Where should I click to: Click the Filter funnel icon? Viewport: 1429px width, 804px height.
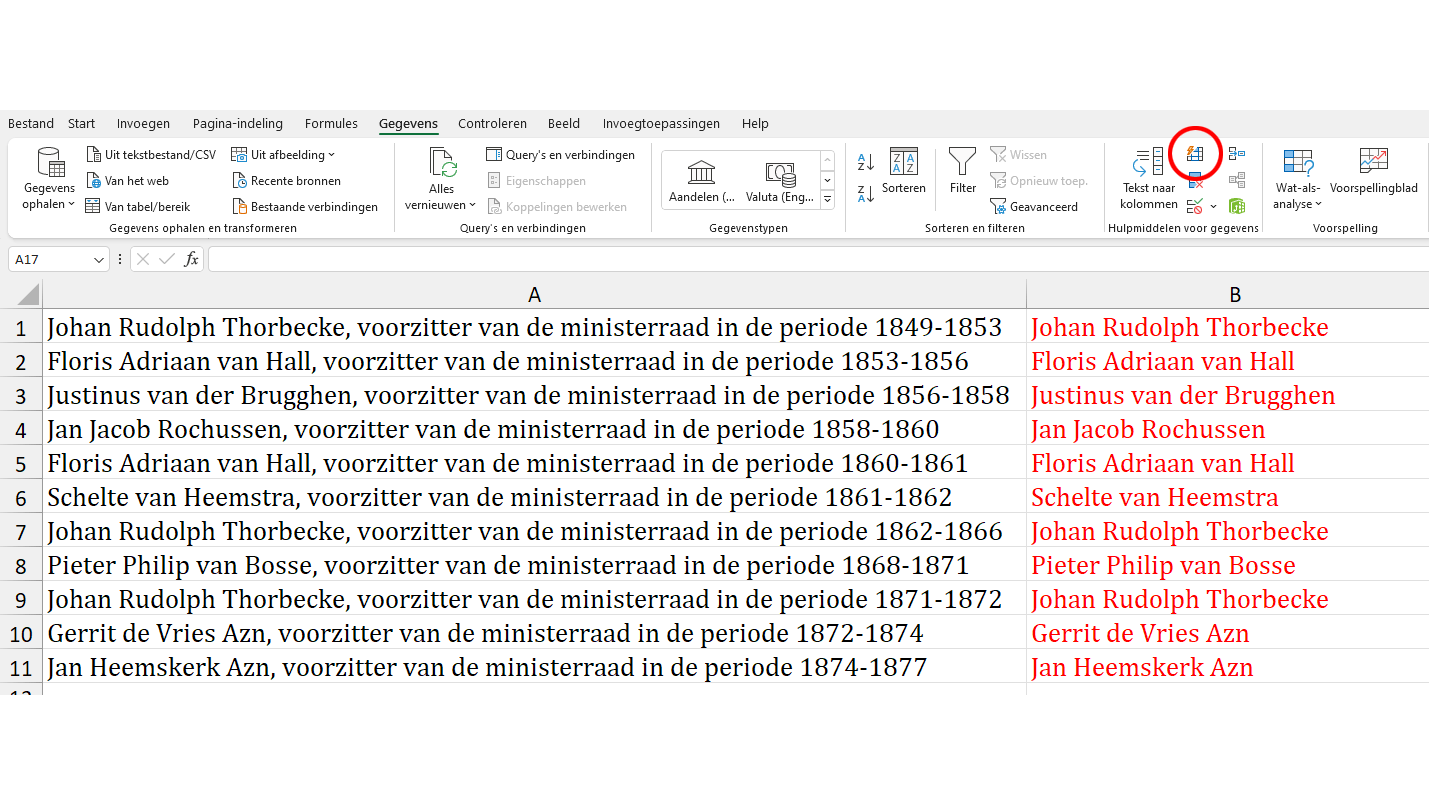coord(961,170)
